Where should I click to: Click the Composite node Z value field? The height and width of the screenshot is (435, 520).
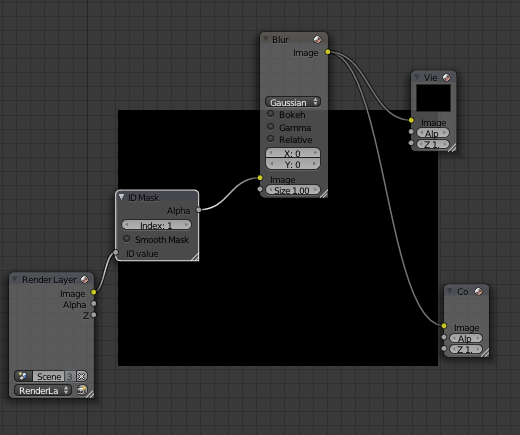click(466, 349)
